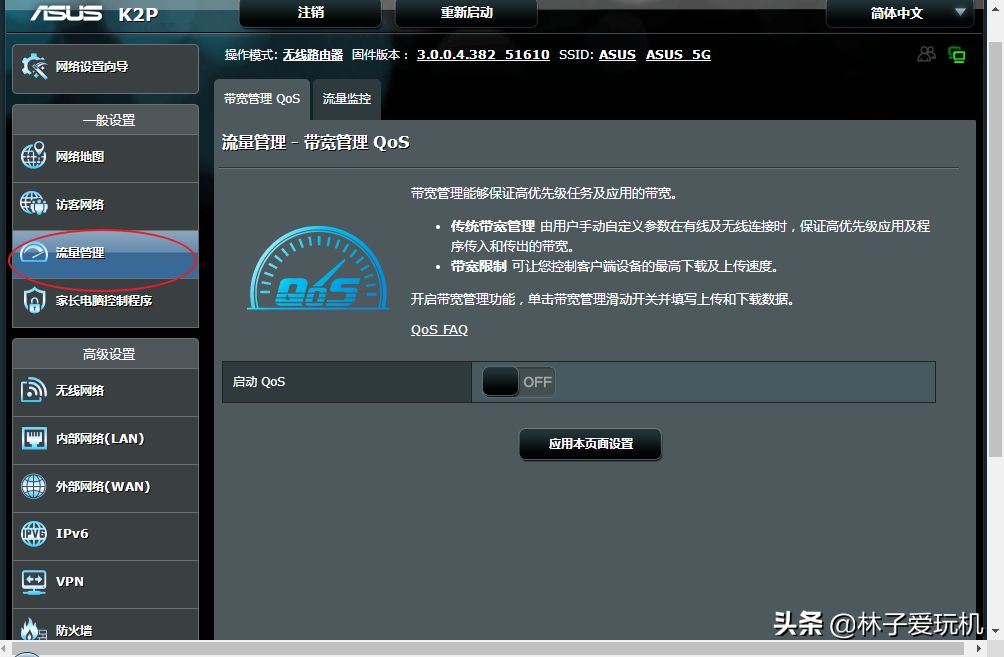
Task: Click the 传统带宽管理 bold text
Action: pyautogui.click(x=492, y=226)
